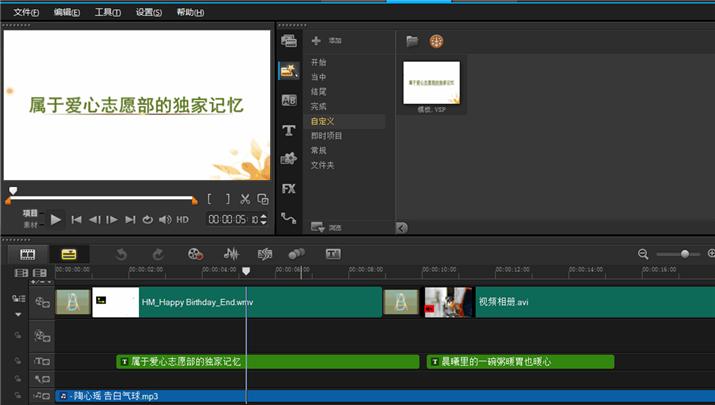Open the 设置 menu
Viewport: 715px width, 405px height.
(149, 12)
